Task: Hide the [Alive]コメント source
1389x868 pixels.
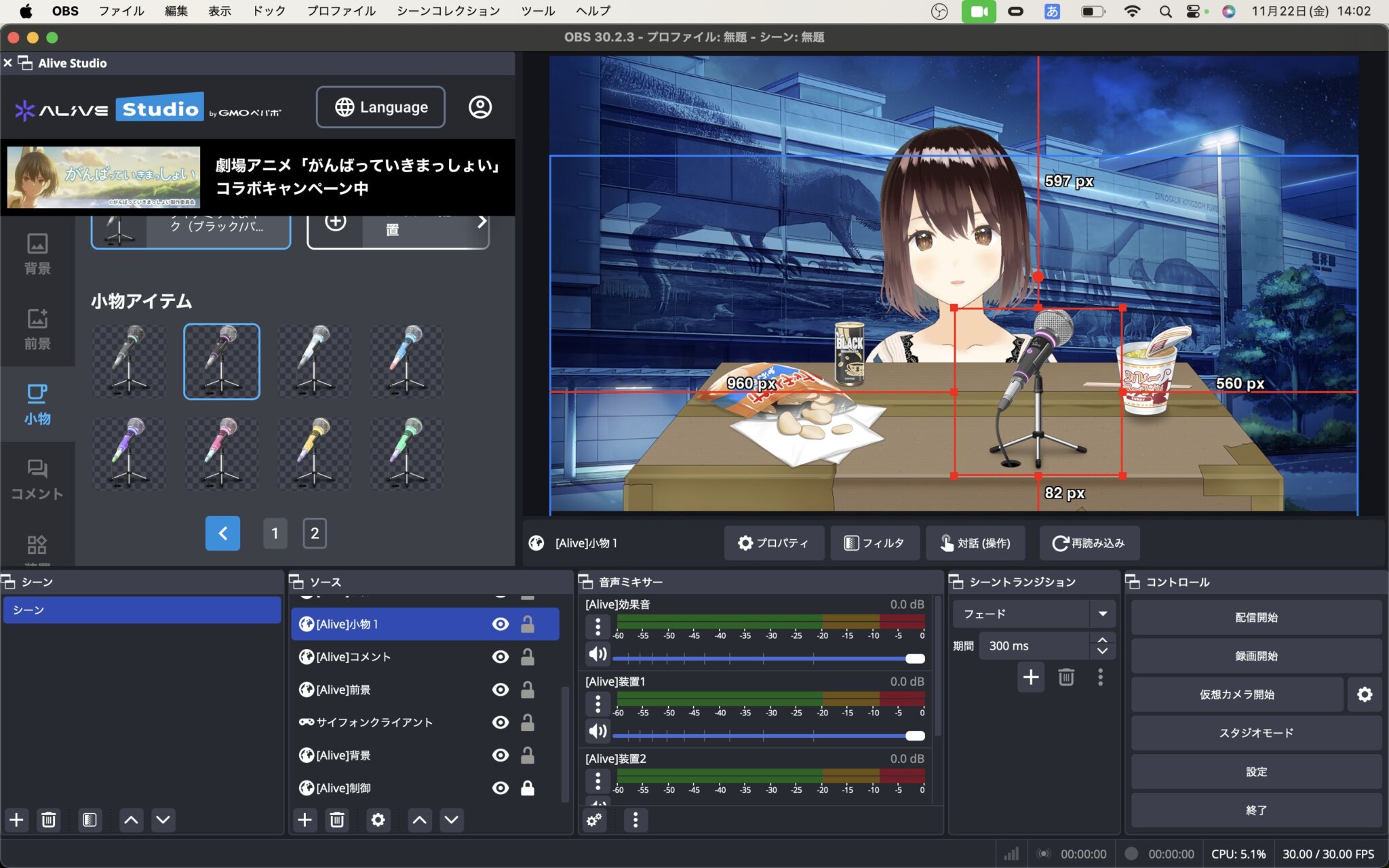Action: [x=501, y=656]
